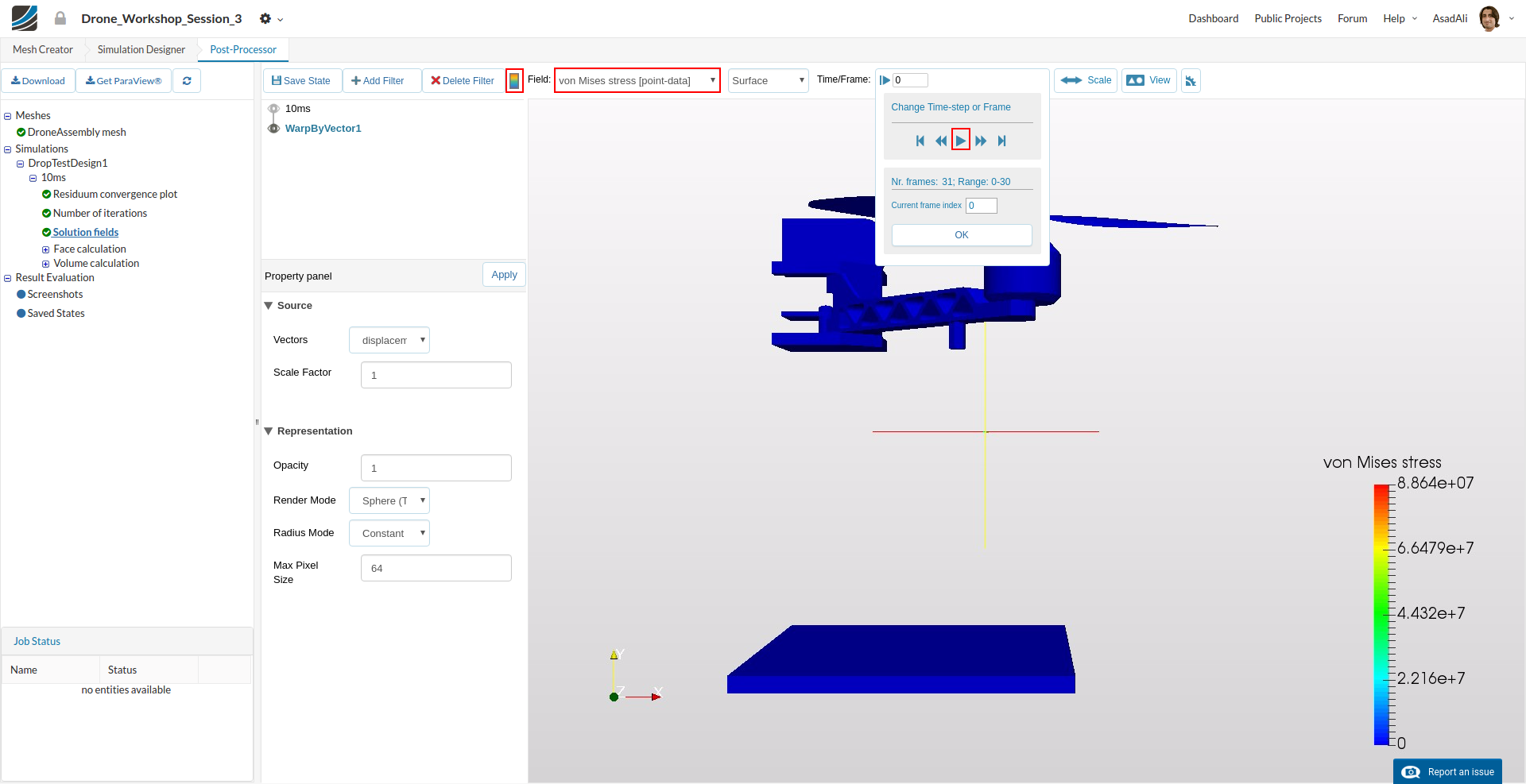Click Residuum convergence plot check icon

(47, 195)
